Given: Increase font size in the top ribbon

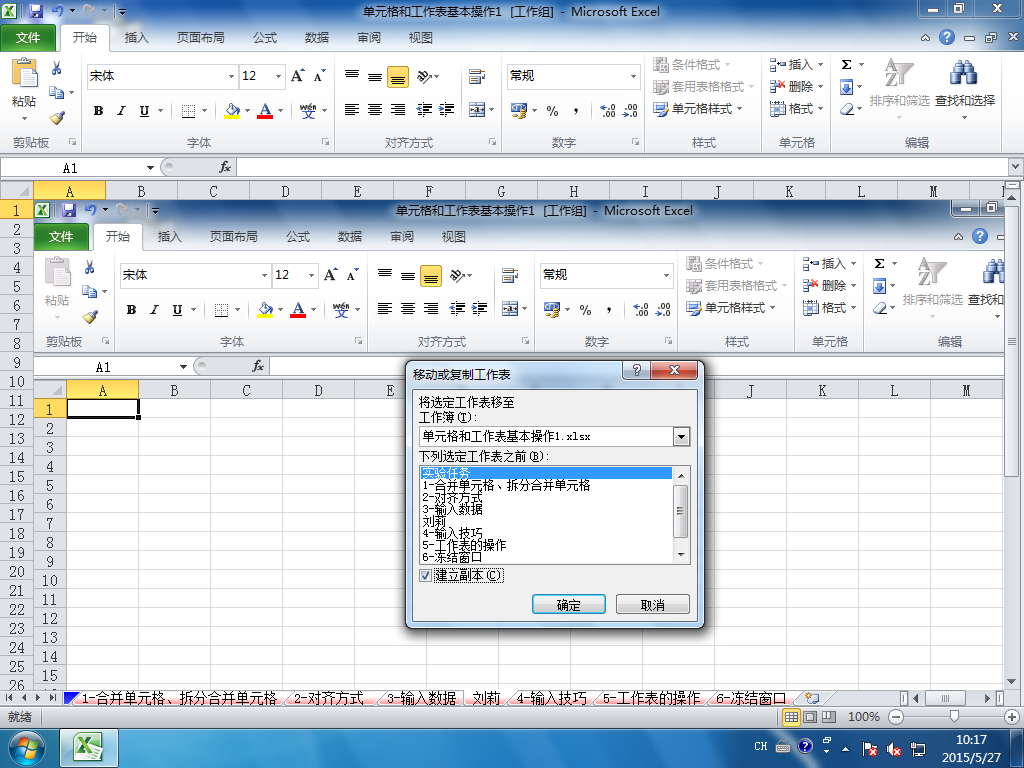Looking at the screenshot, I should point(298,76).
